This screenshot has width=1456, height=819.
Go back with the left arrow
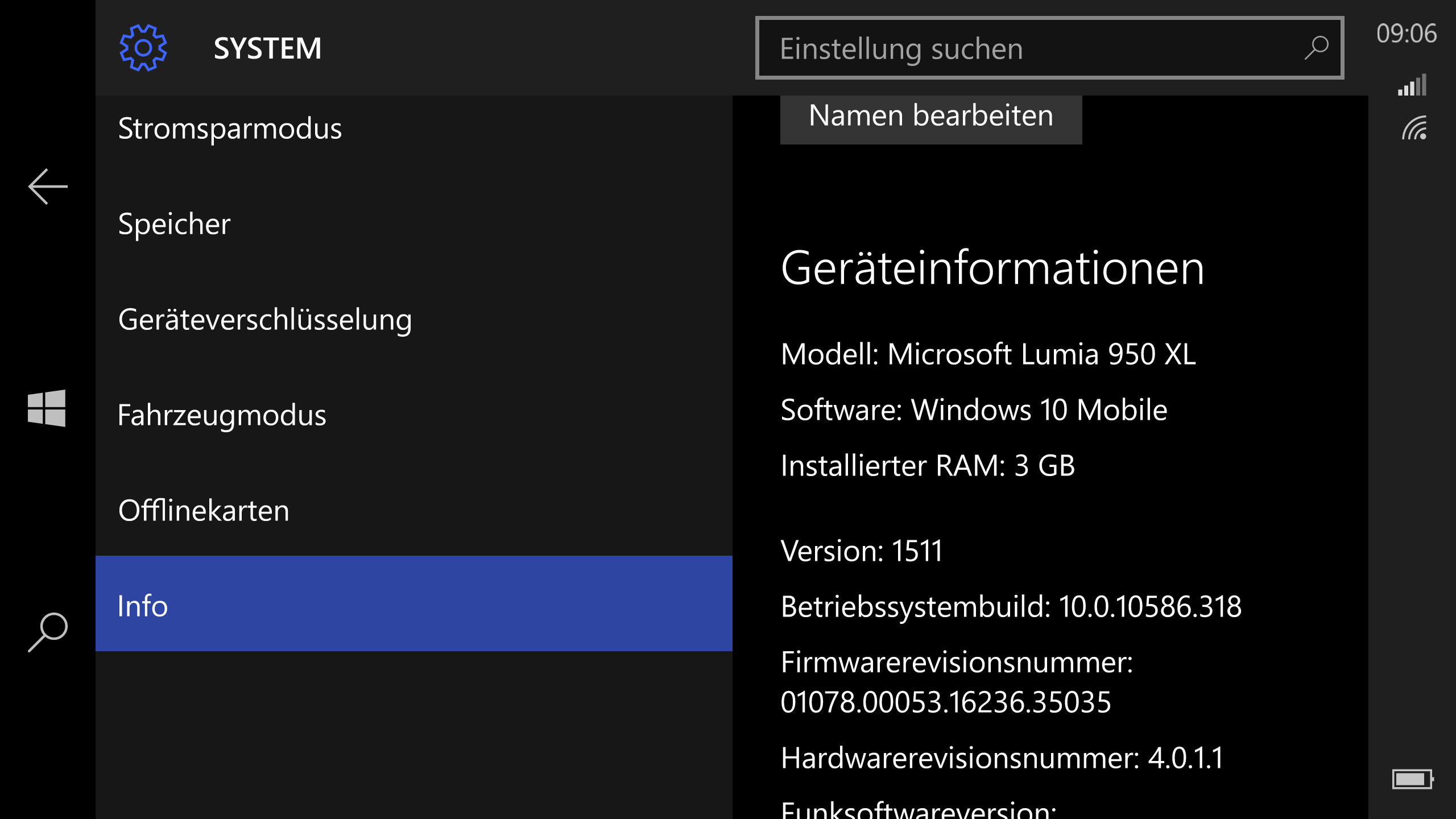click(48, 187)
